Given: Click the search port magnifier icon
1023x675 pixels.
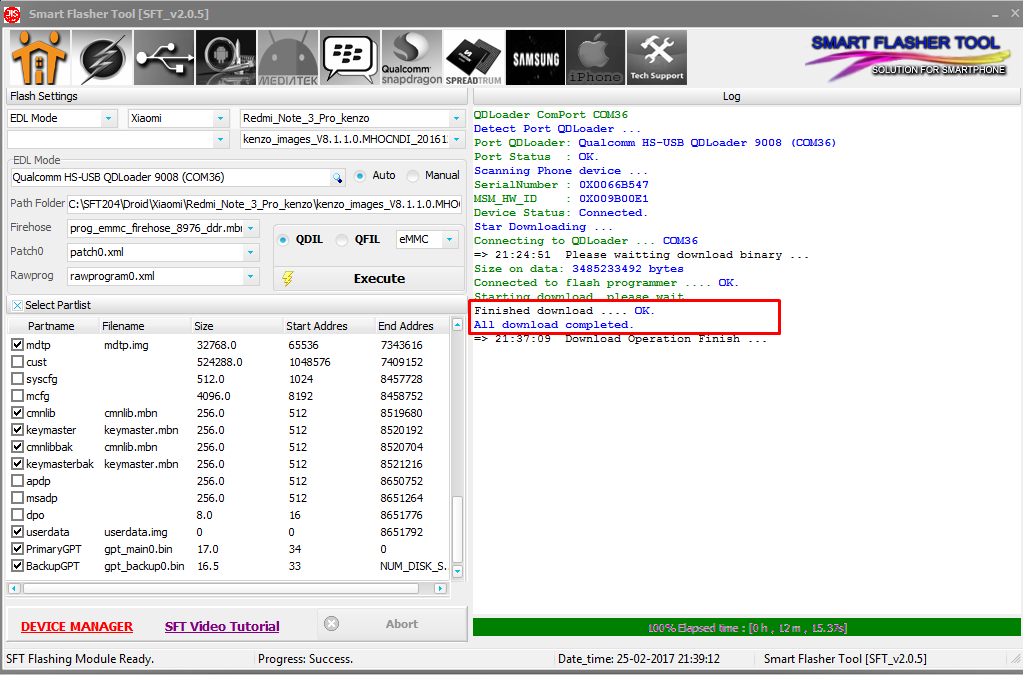Looking at the screenshot, I should (337, 177).
